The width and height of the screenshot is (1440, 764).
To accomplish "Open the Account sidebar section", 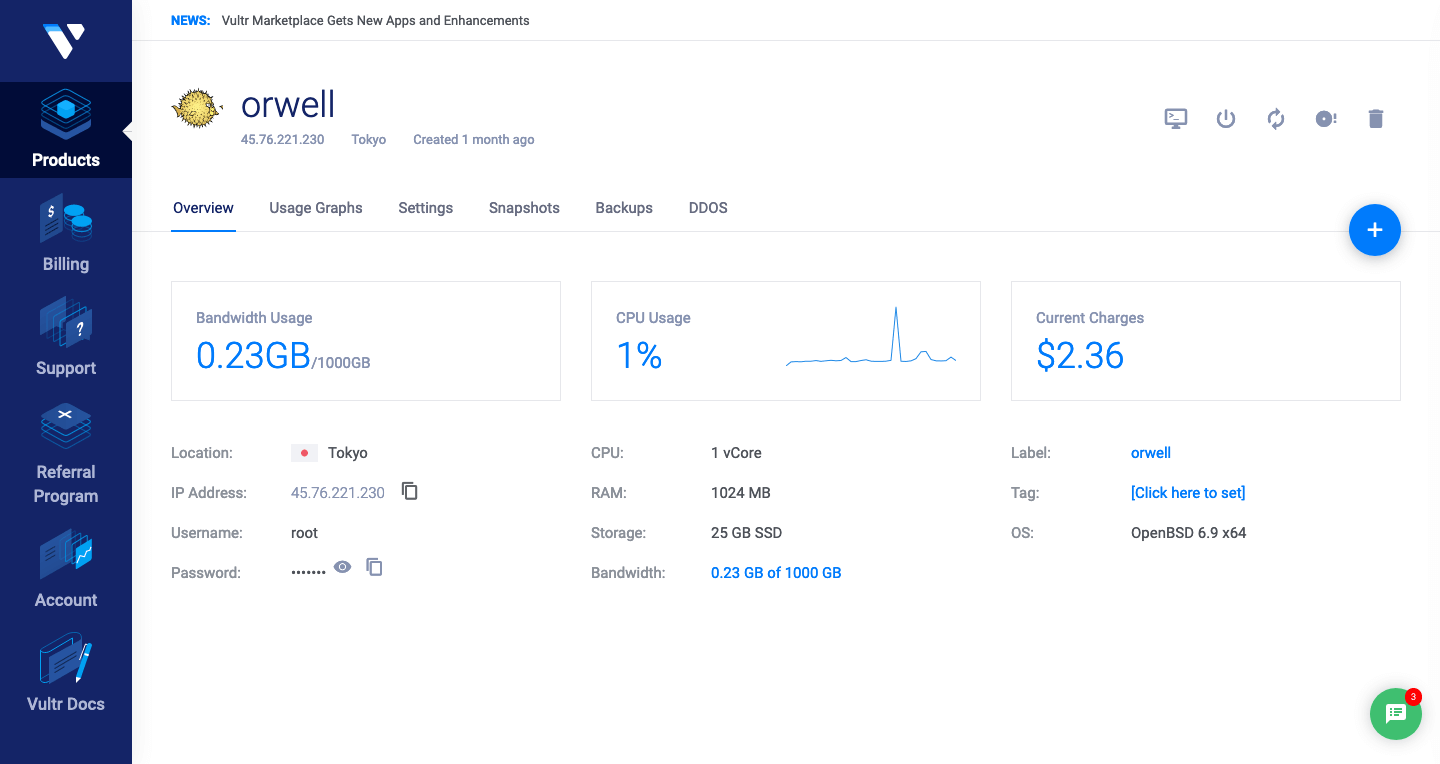I will [x=65, y=570].
